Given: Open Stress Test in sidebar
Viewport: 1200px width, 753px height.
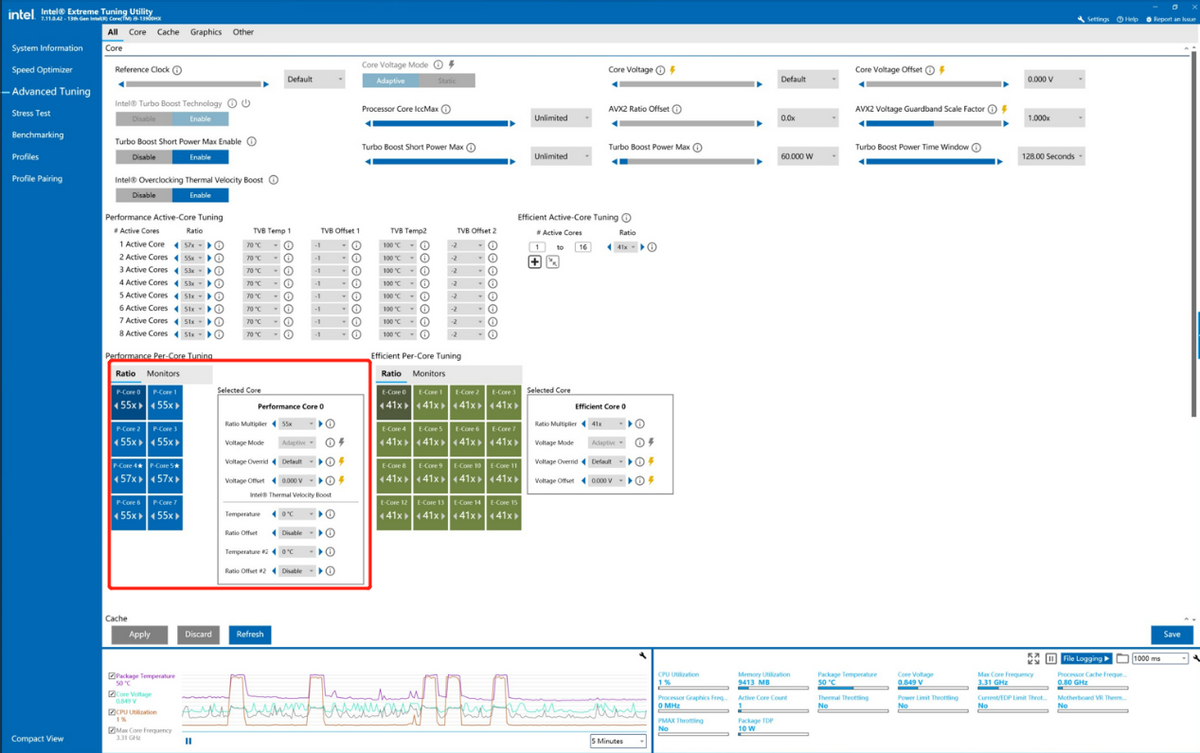Looking at the screenshot, I should (x=31, y=113).
